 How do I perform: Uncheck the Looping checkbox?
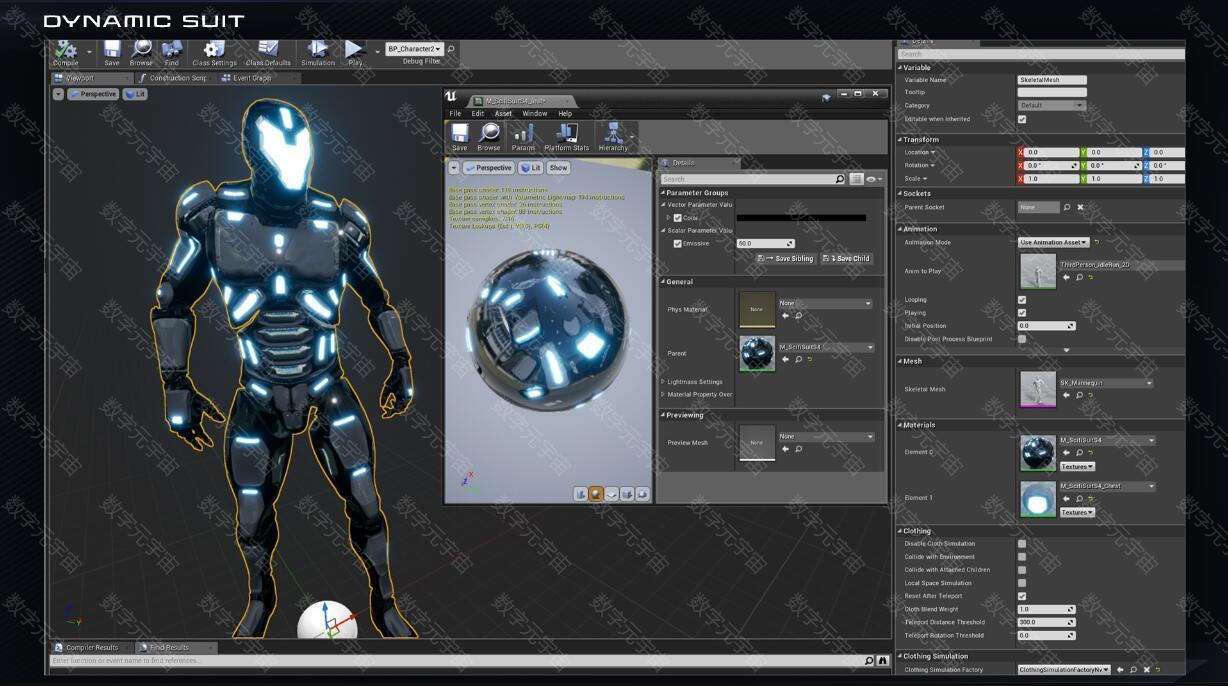(1022, 300)
